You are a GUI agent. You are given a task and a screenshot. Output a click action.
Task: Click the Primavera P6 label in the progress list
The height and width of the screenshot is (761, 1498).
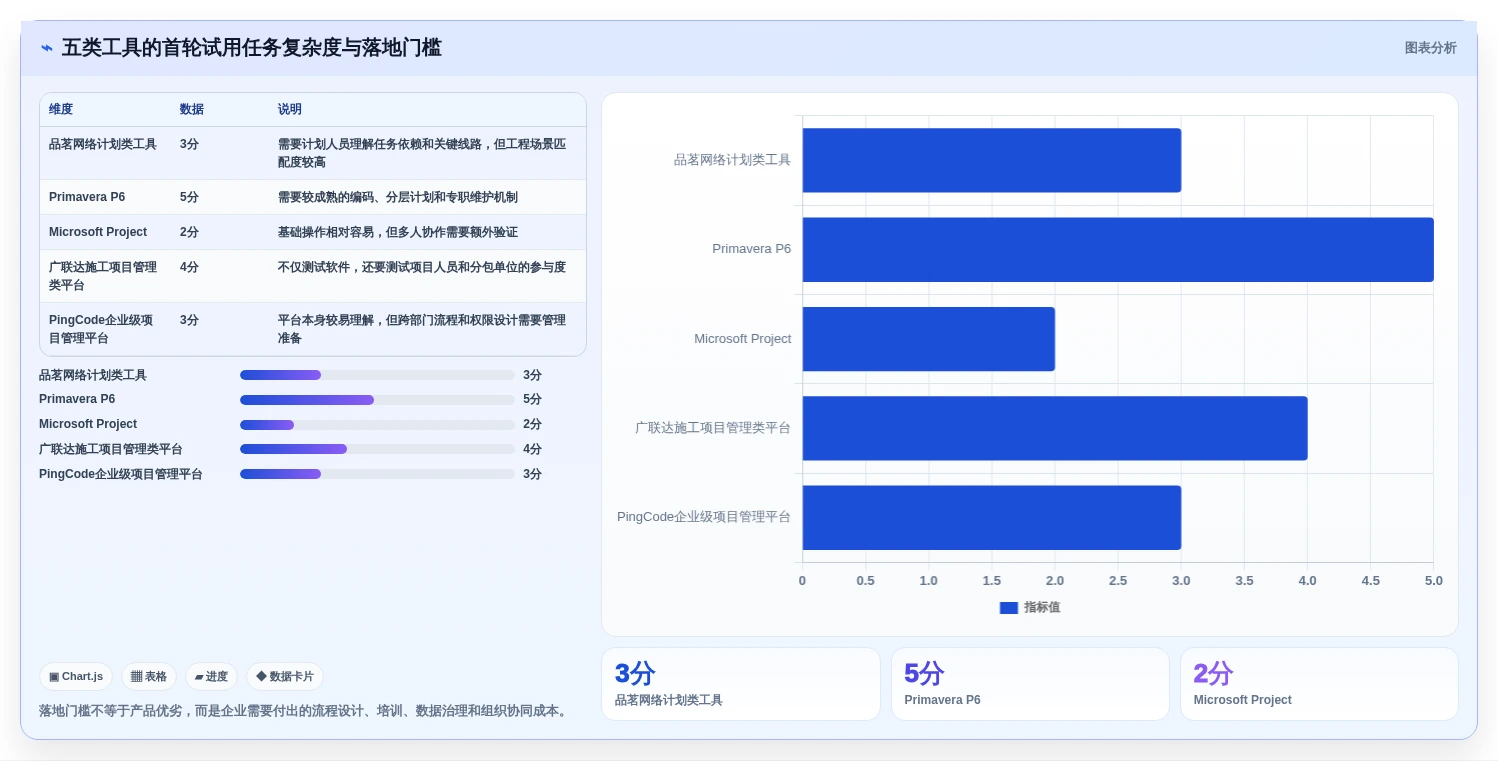pos(77,399)
